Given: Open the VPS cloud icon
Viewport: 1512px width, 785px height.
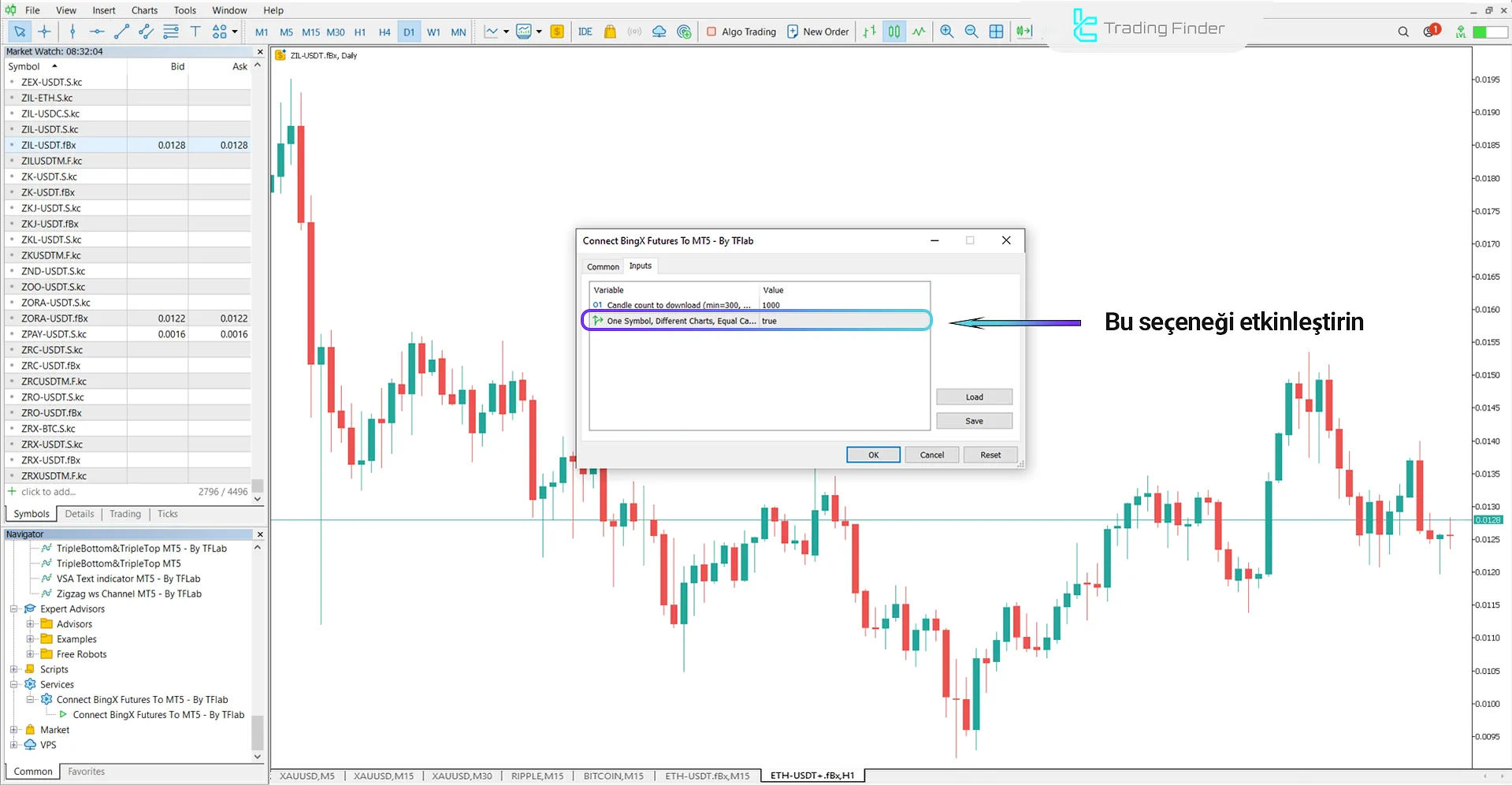Looking at the screenshot, I should click(659, 32).
